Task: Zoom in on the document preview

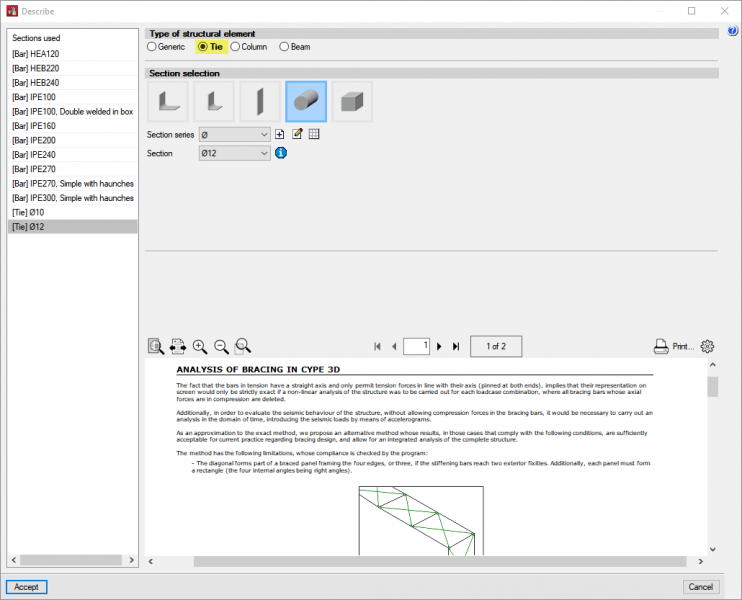Action: (200, 346)
